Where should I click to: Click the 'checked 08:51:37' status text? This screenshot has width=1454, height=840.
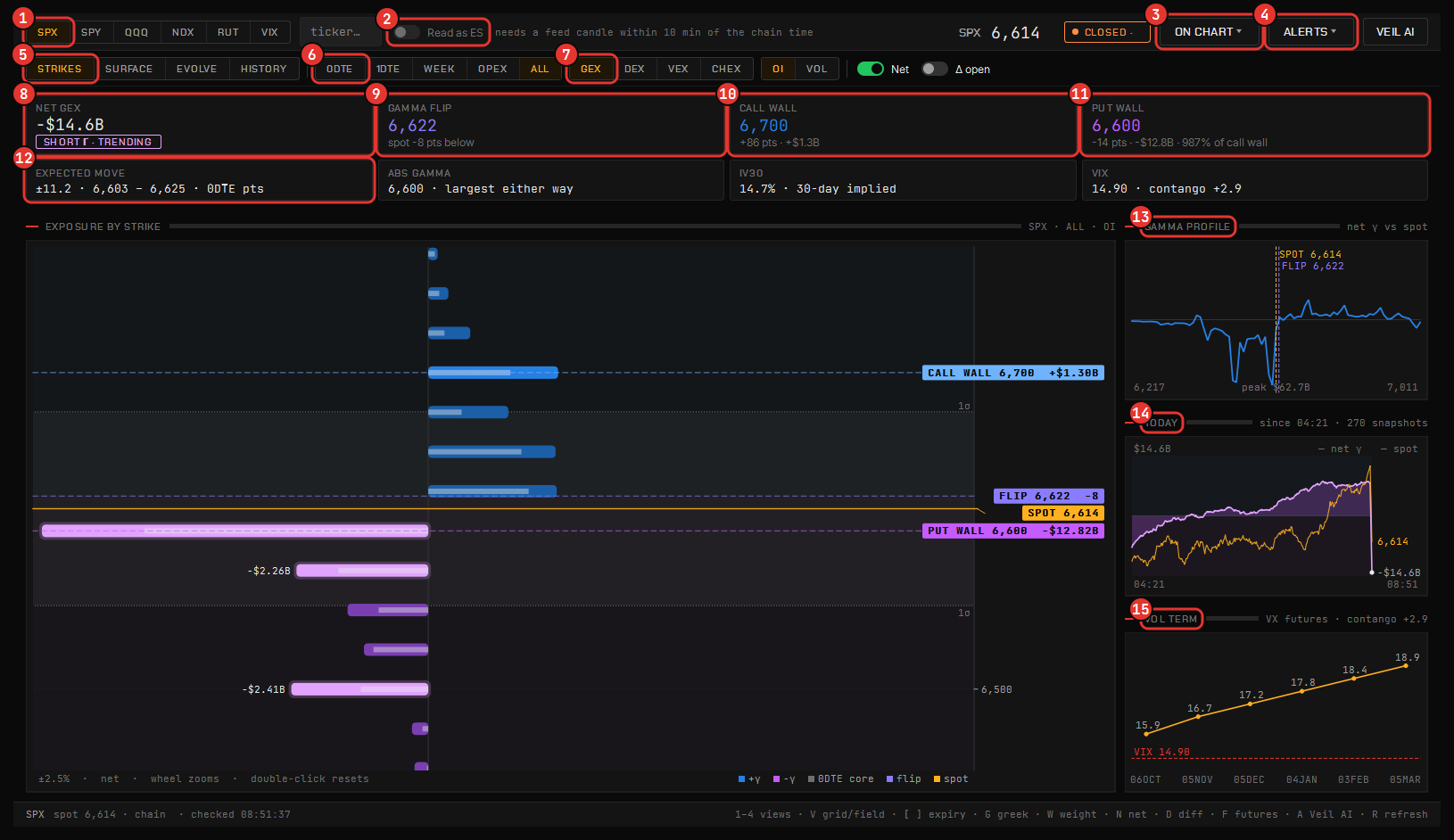pyautogui.click(x=241, y=814)
